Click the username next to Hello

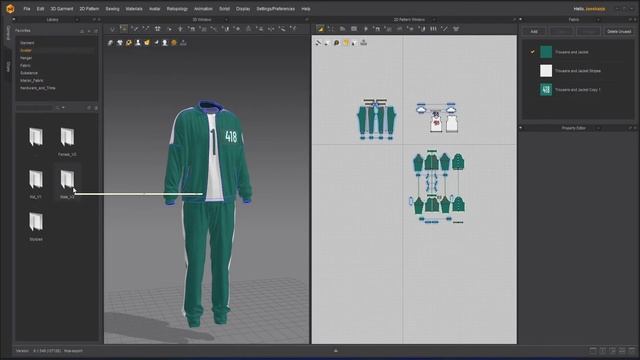point(596,9)
